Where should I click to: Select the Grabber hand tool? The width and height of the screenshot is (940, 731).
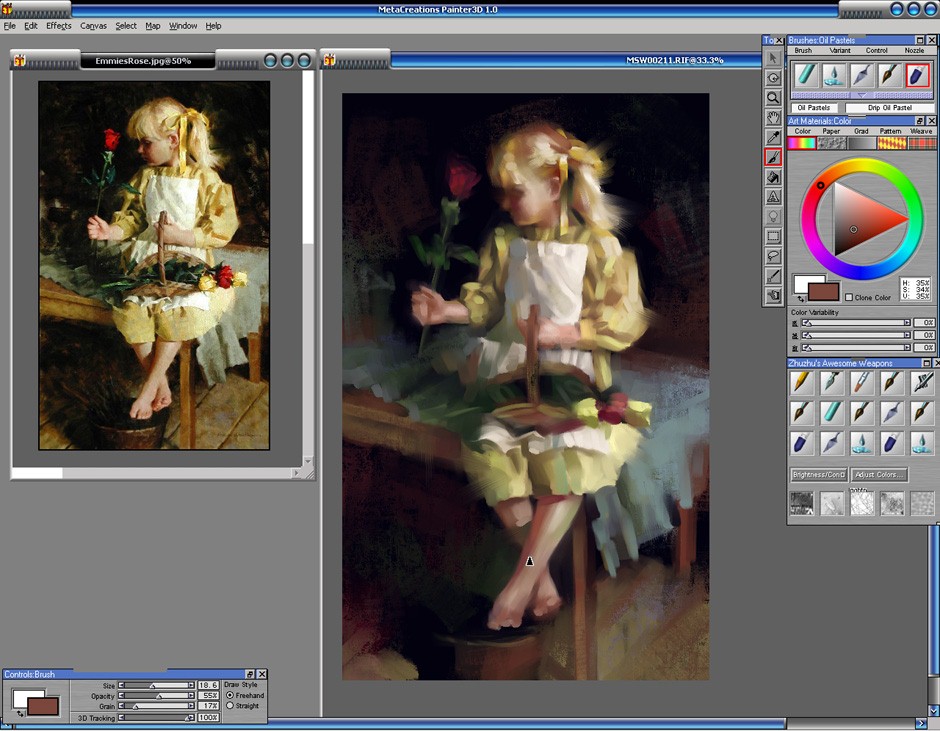[773, 118]
